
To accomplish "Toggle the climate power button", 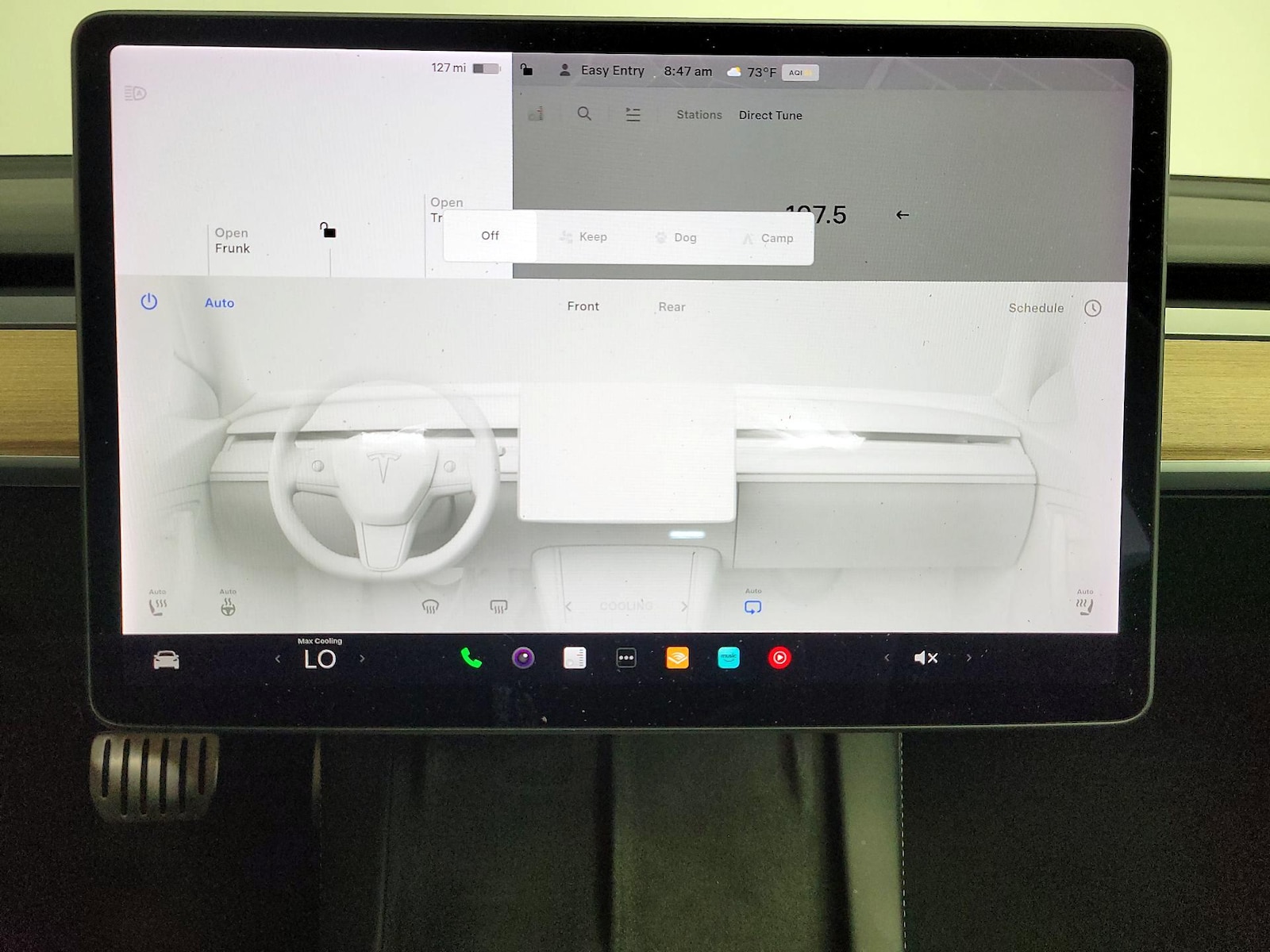I will coord(149,302).
